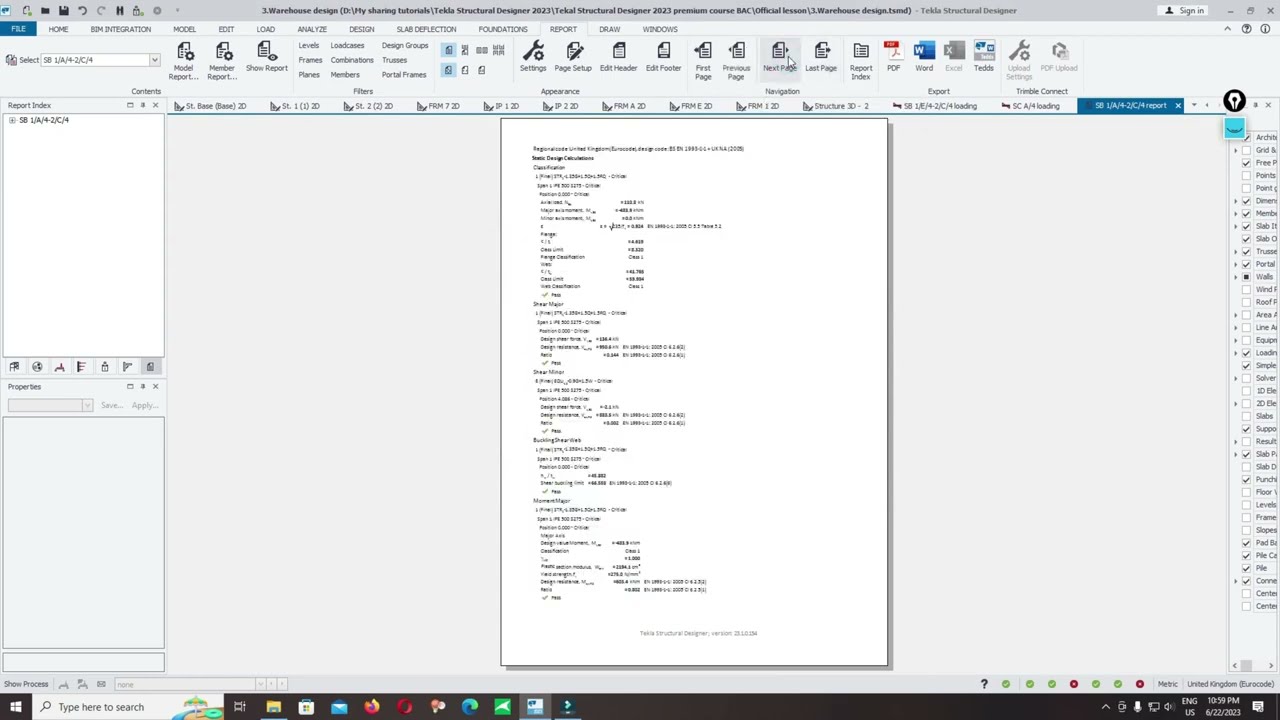Image resolution: width=1280 pixels, height=720 pixels.
Task: Click Edit Header
Action: click(x=618, y=57)
